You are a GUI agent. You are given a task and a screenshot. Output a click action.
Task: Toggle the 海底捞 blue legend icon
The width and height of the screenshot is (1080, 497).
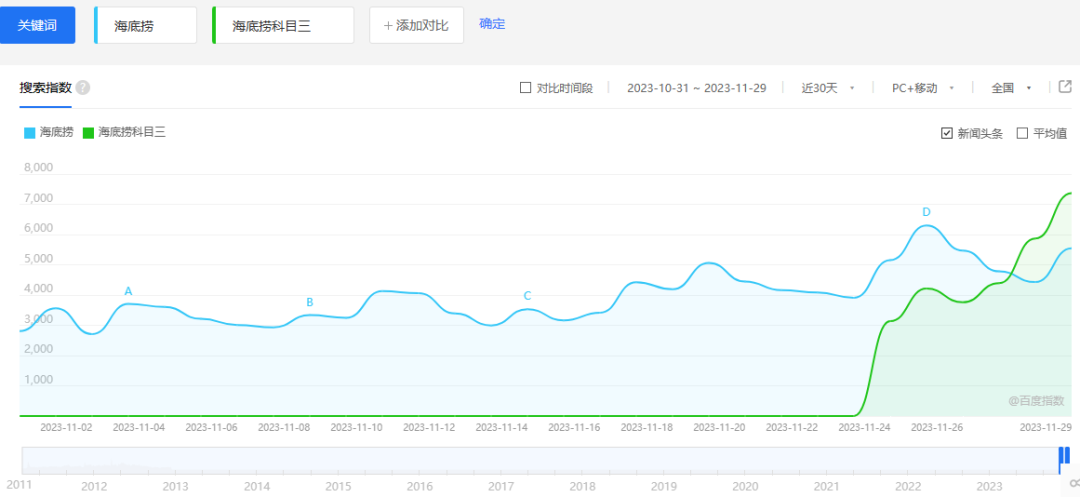30,132
